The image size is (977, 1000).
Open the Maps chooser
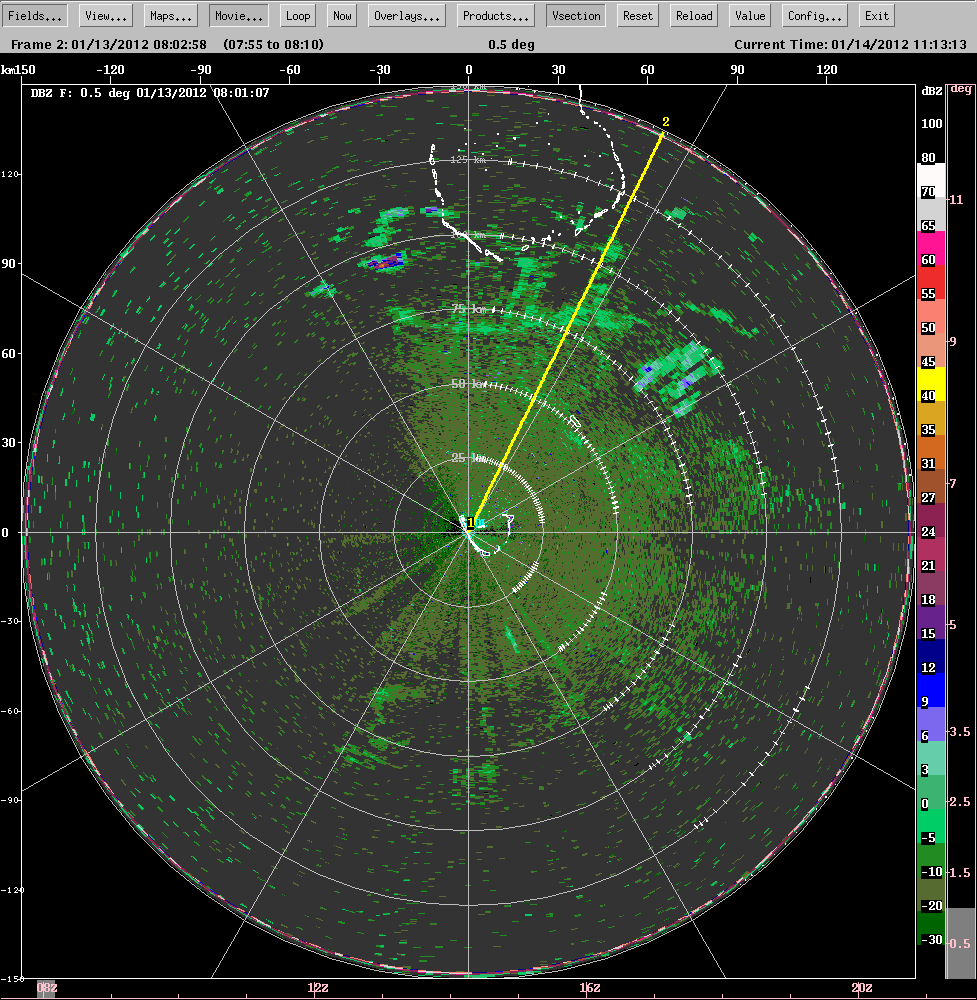tap(169, 15)
